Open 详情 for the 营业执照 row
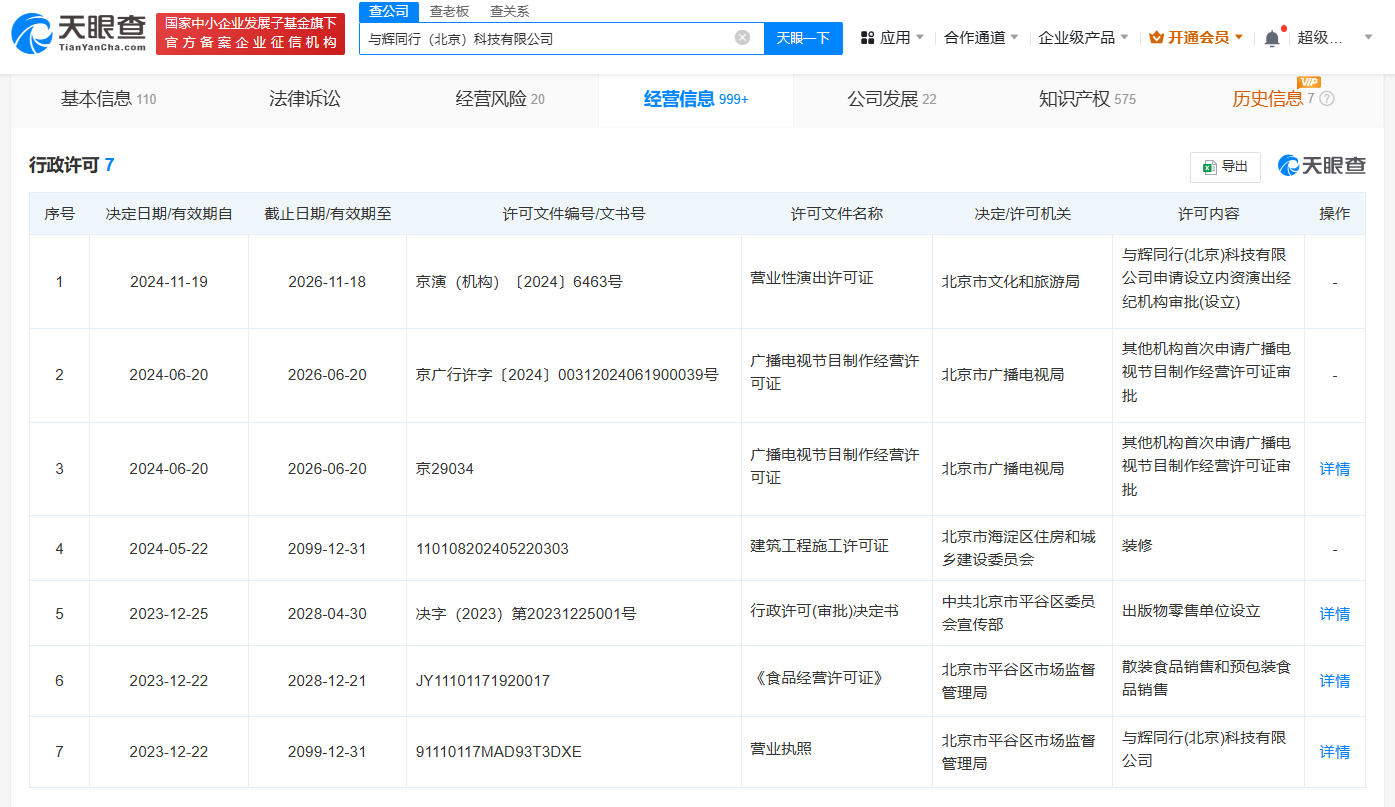 tap(1334, 752)
